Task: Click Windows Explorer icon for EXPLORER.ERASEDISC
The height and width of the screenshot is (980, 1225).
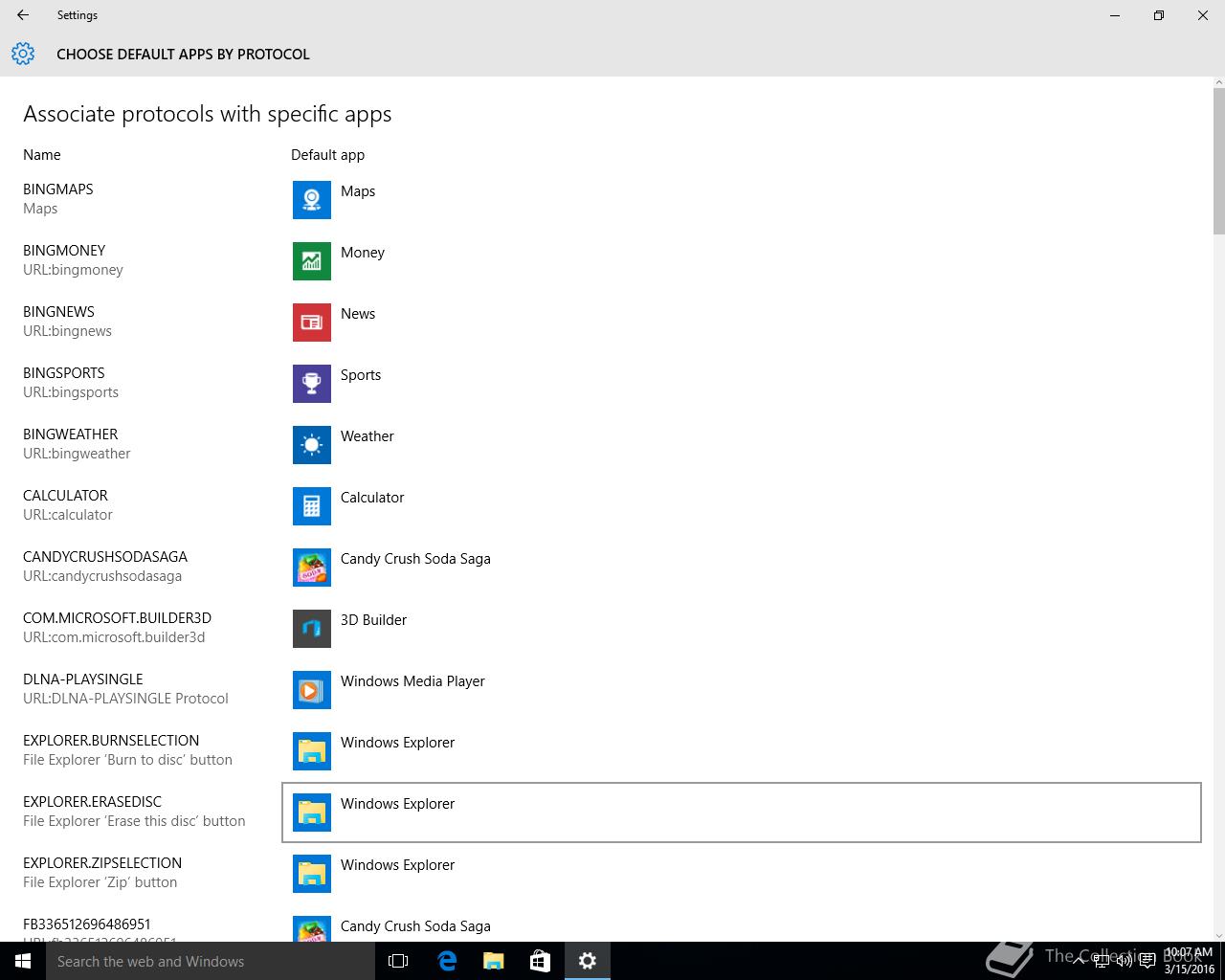Action: 312,812
